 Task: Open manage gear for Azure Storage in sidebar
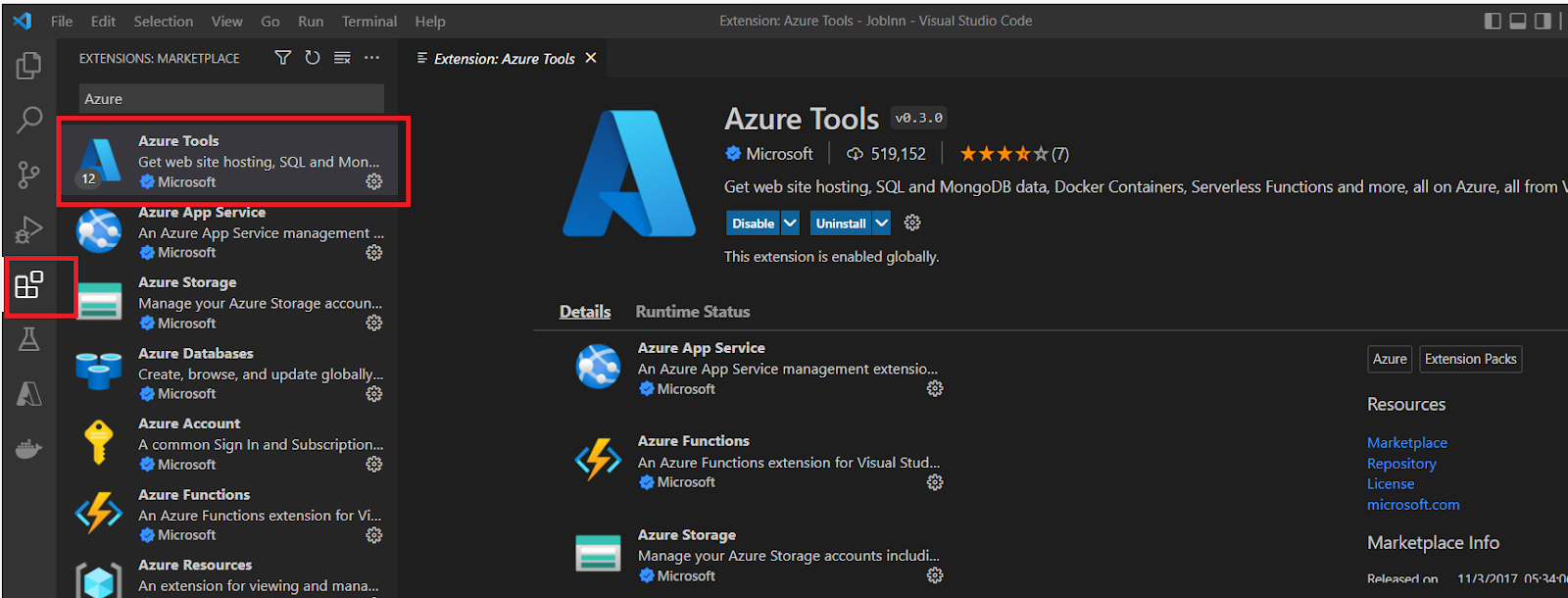pos(374,323)
